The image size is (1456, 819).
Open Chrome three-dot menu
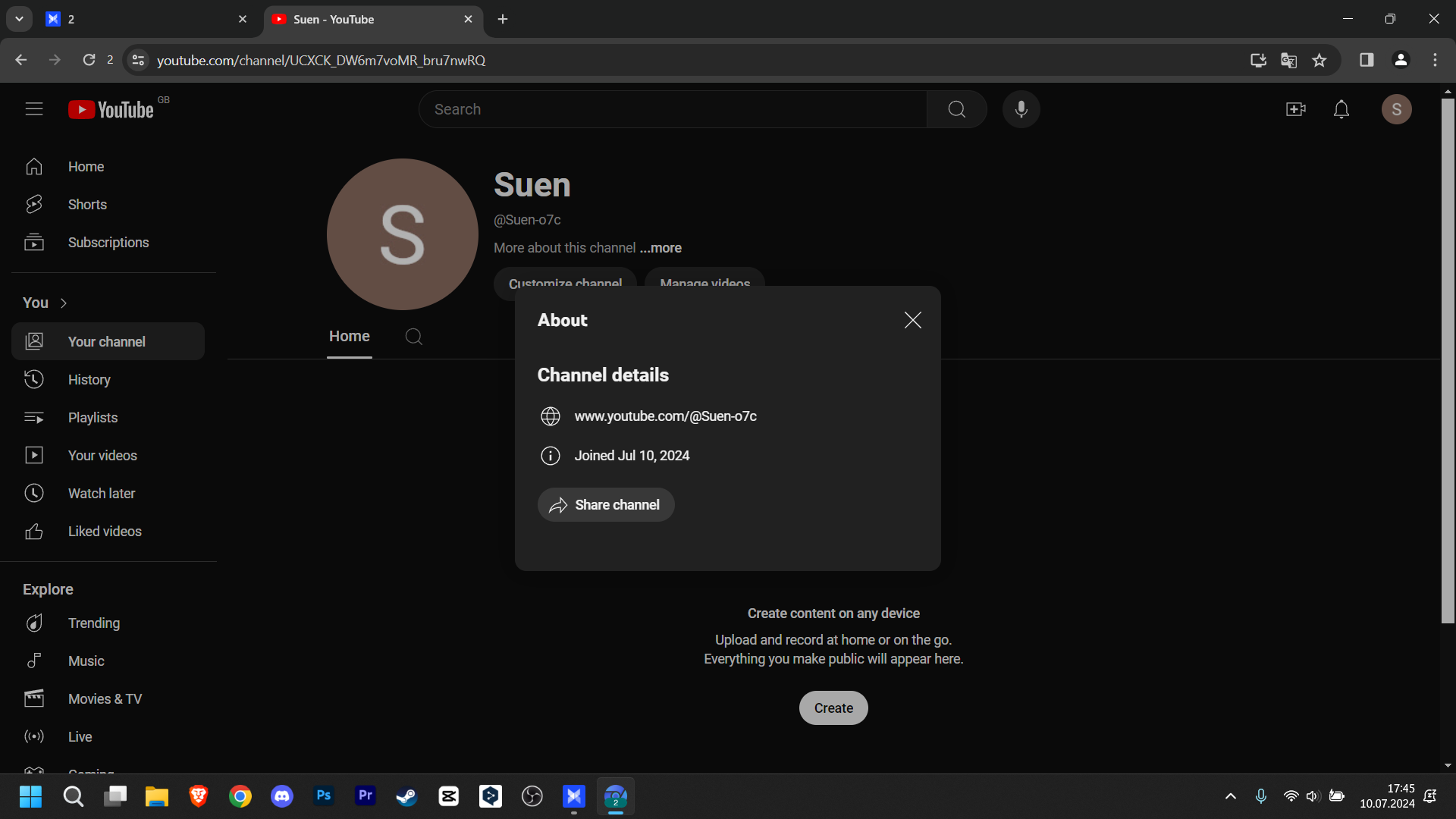click(1435, 60)
